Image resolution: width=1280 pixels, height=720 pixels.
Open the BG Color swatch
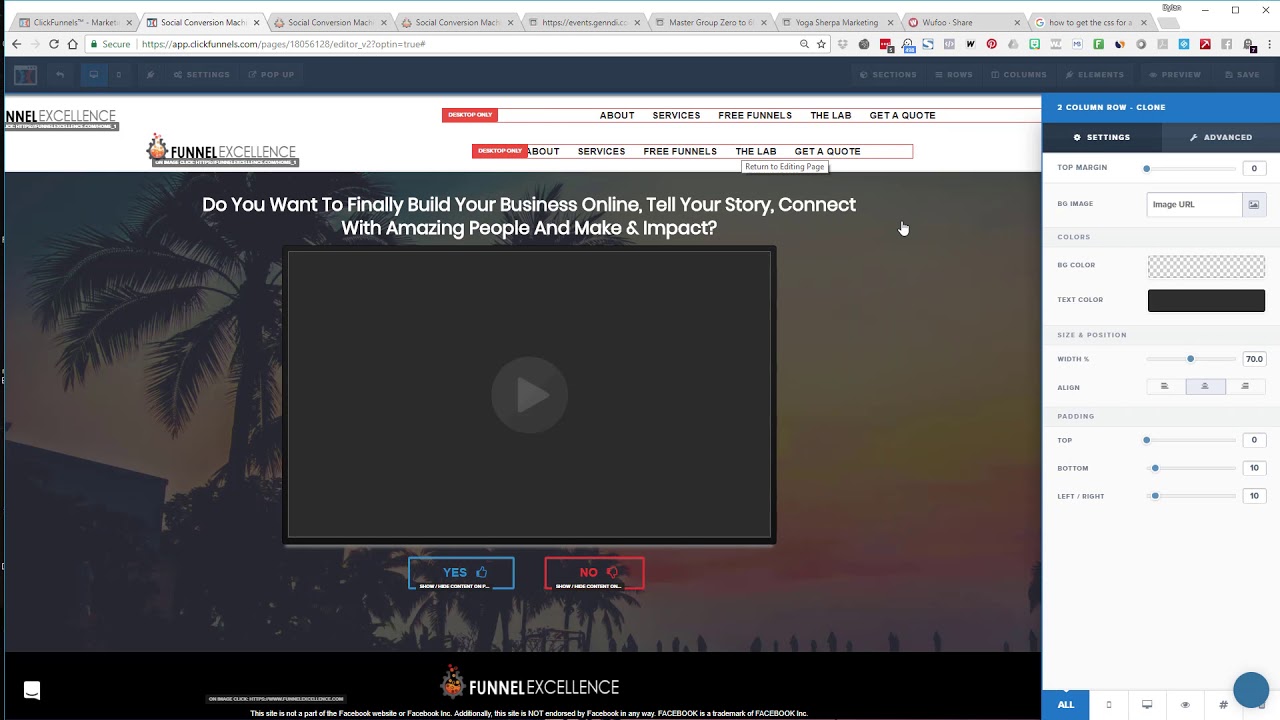click(1206, 266)
